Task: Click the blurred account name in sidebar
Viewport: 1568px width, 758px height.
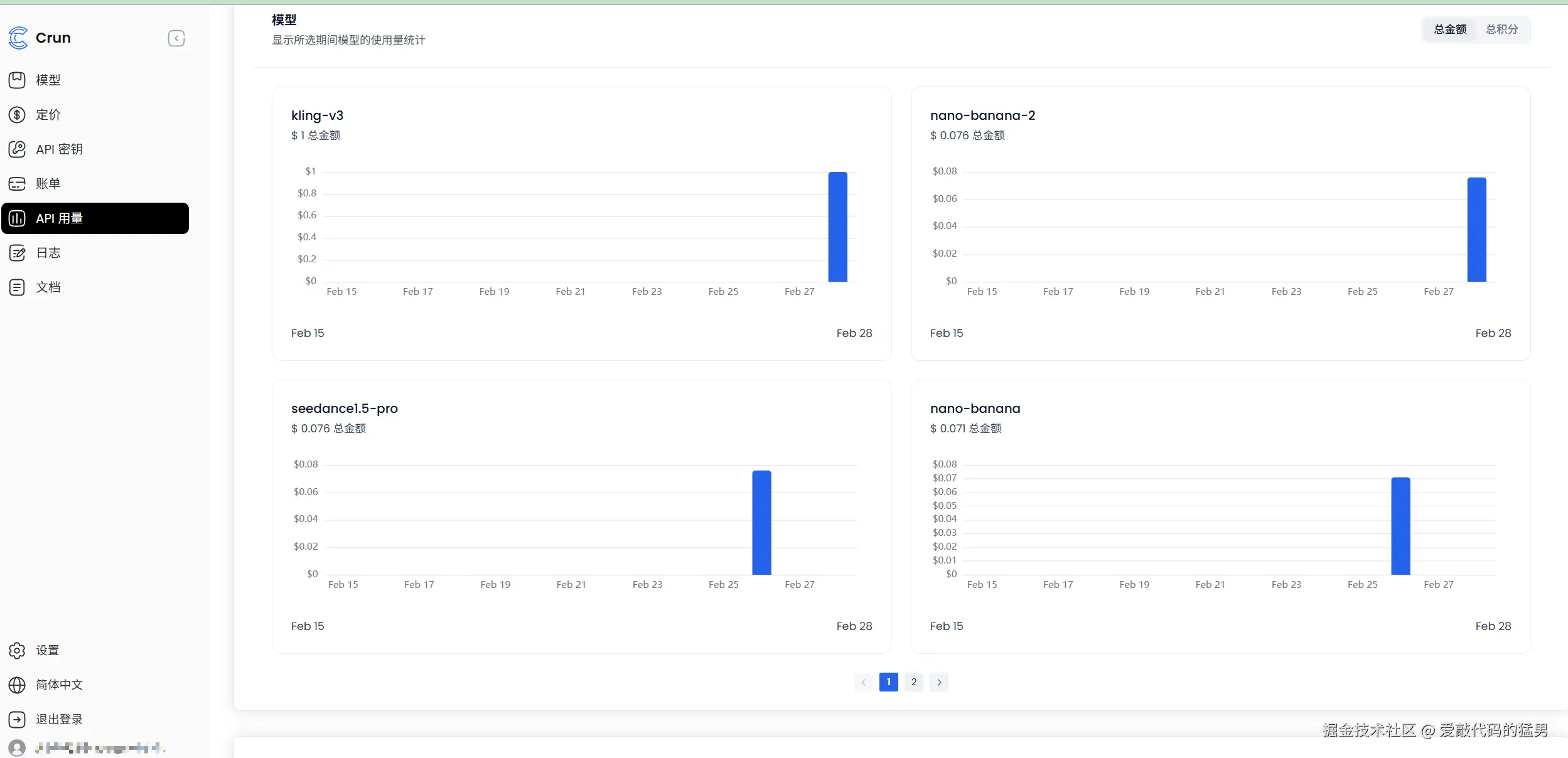Action: (100, 748)
